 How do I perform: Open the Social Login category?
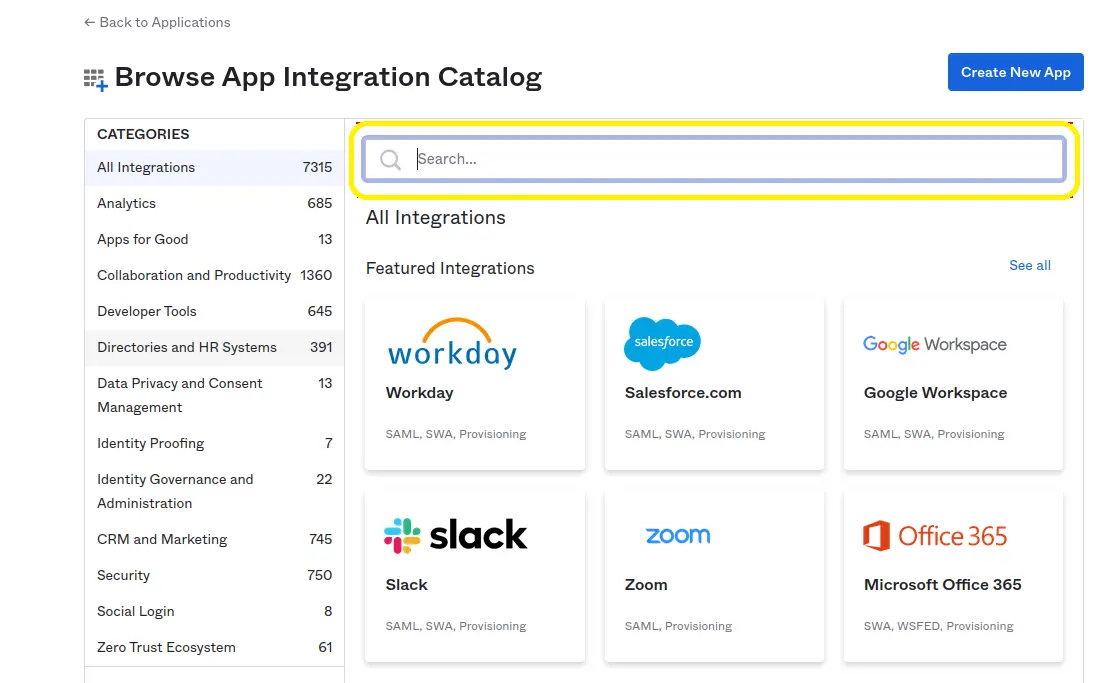(x=136, y=612)
